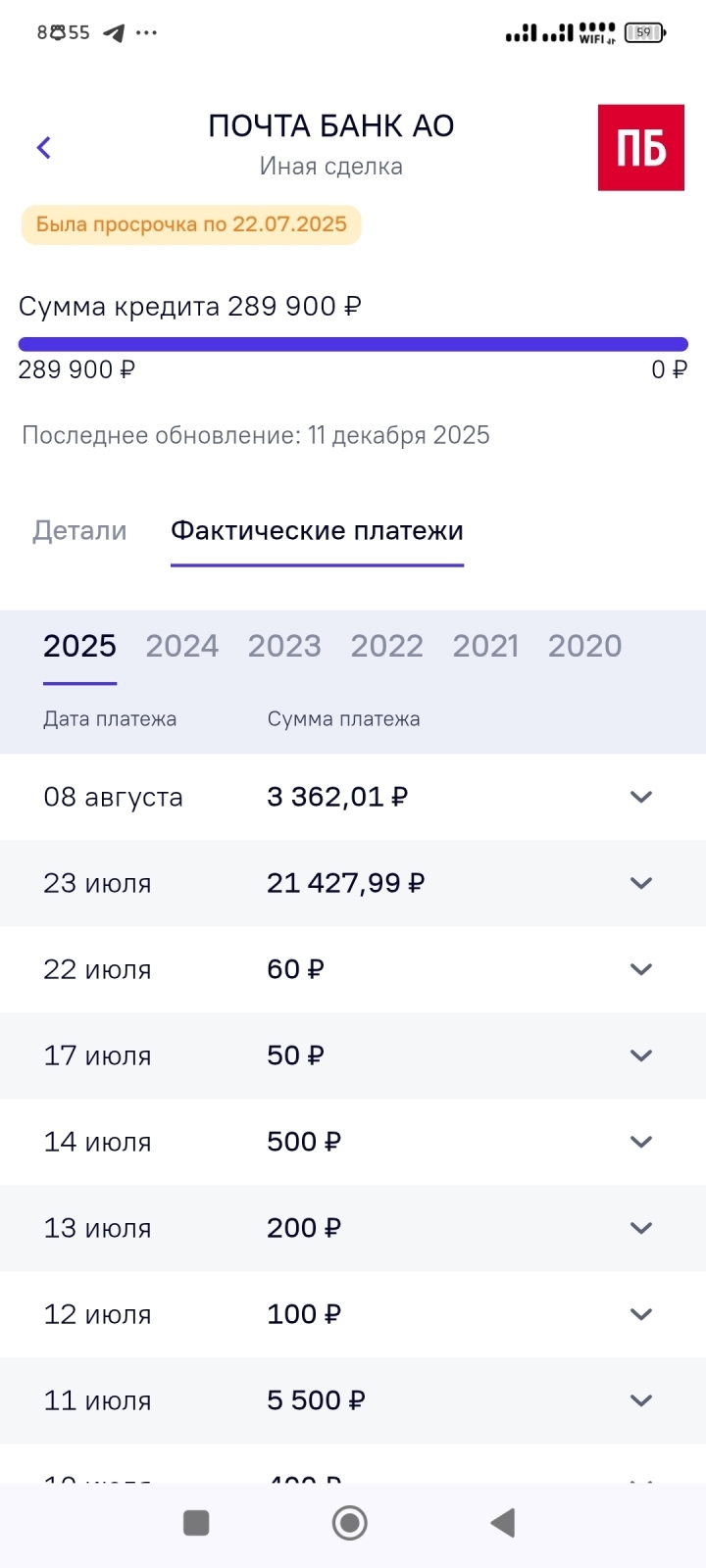The image size is (706, 1568).
Task: Expand the 17 июля payment chevron
Action: pos(640,1055)
